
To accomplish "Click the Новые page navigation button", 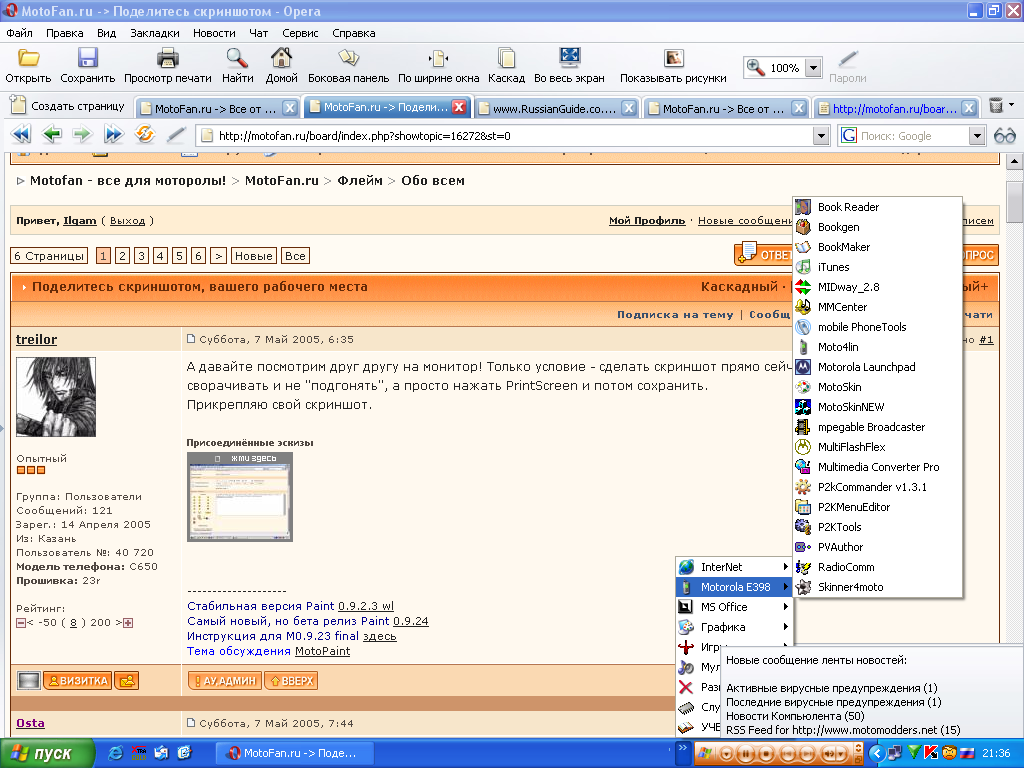I will tap(253, 256).
